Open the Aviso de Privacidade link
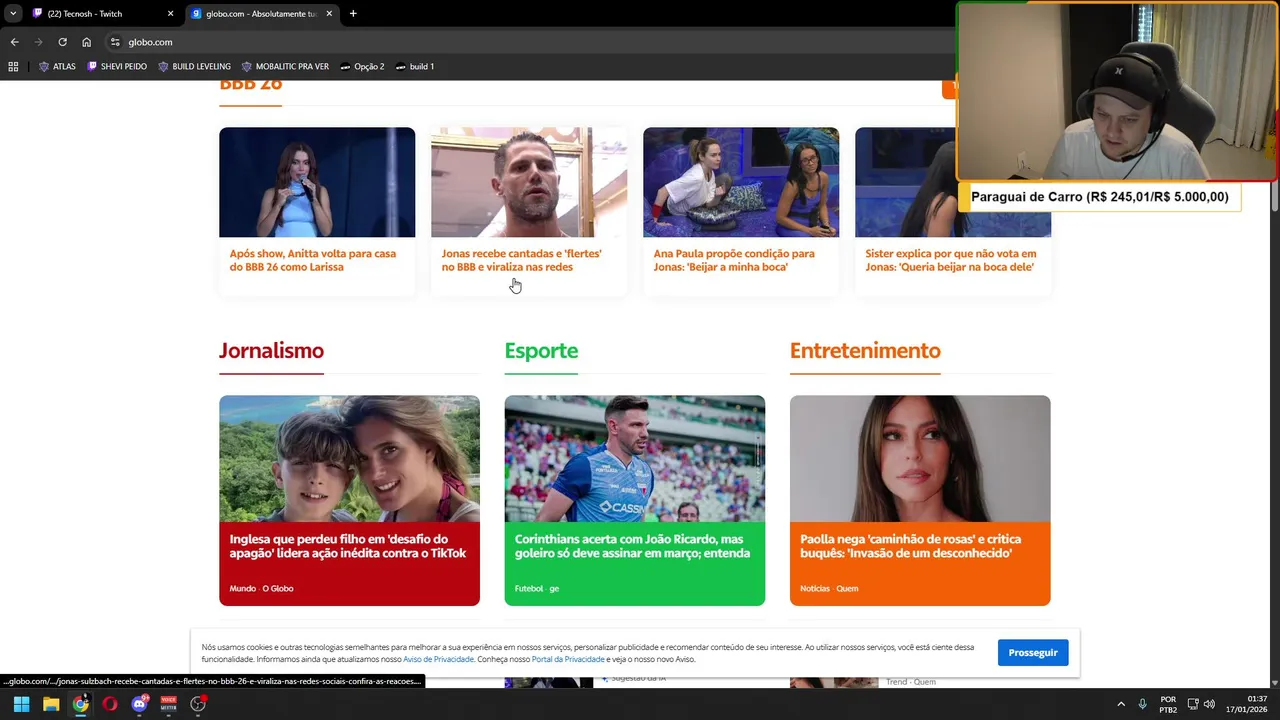 [x=438, y=659]
